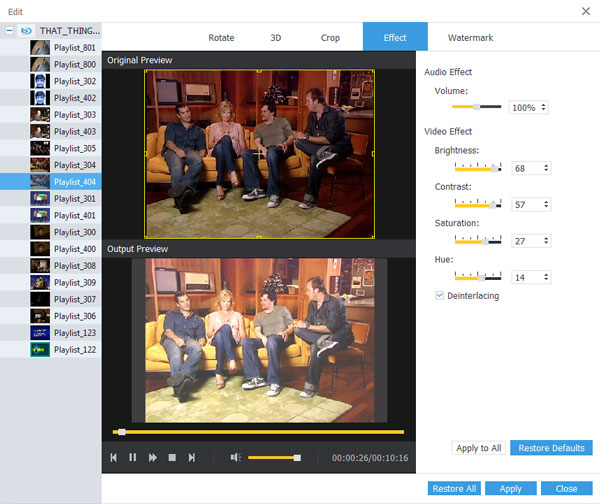This screenshot has width=600, height=504.
Task: Click the Blu-ray disc icon in tree
Action: (26, 31)
